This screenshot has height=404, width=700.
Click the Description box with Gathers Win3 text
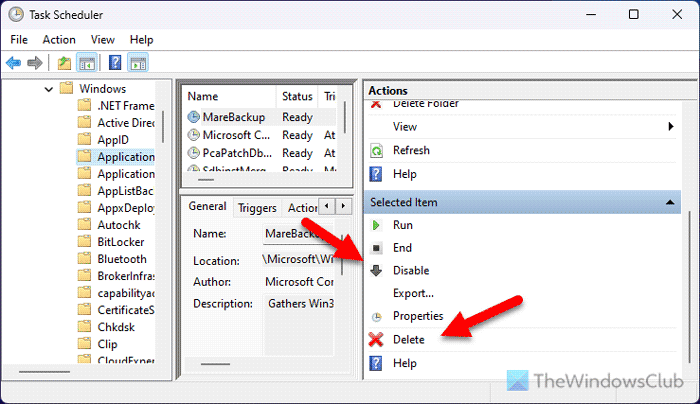pyautogui.click(x=299, y=324)
